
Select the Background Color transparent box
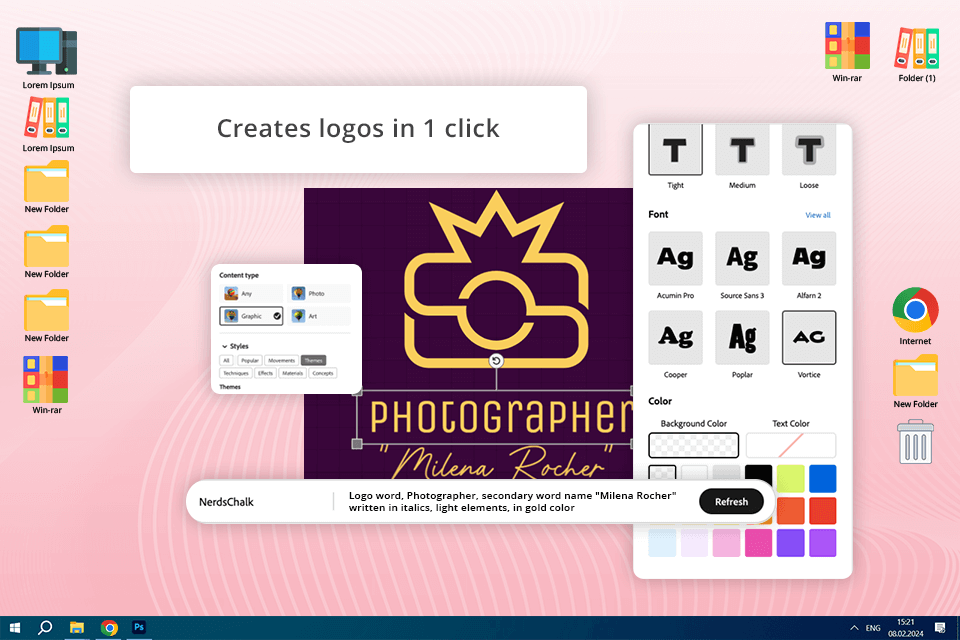[694, 445]
